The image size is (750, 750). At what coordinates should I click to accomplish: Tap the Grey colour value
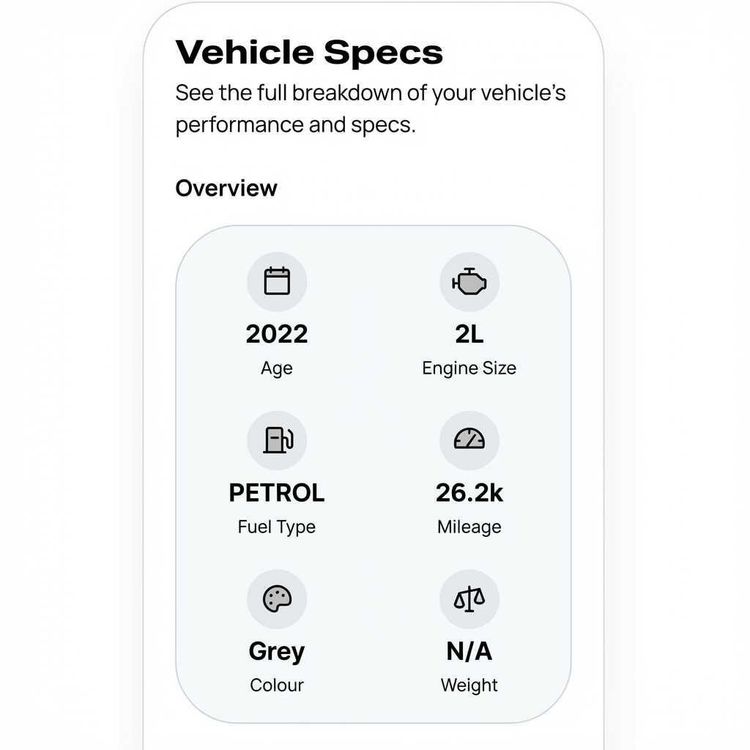click(x=277, y=652)
